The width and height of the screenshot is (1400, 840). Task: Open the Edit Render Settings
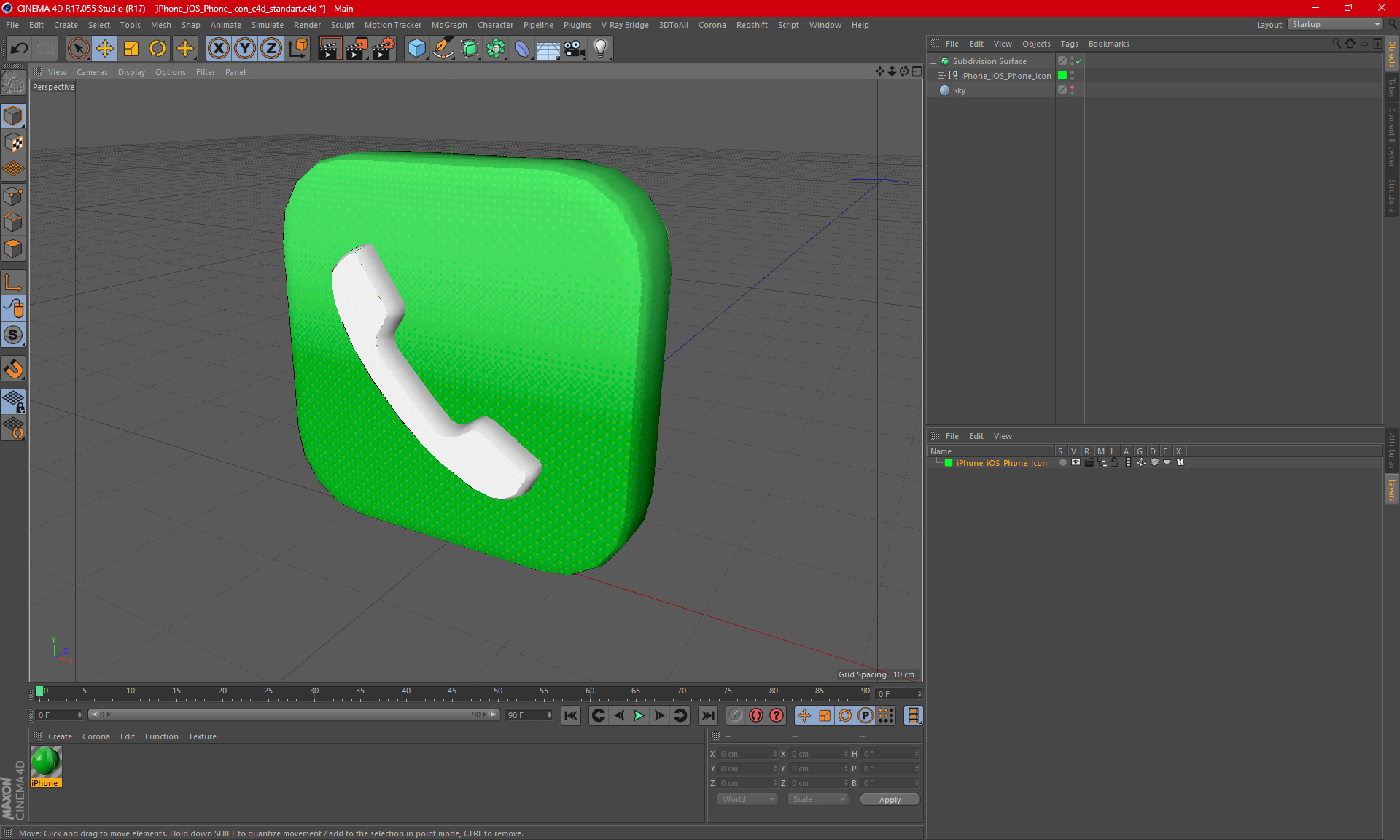(x=384, y=49)
